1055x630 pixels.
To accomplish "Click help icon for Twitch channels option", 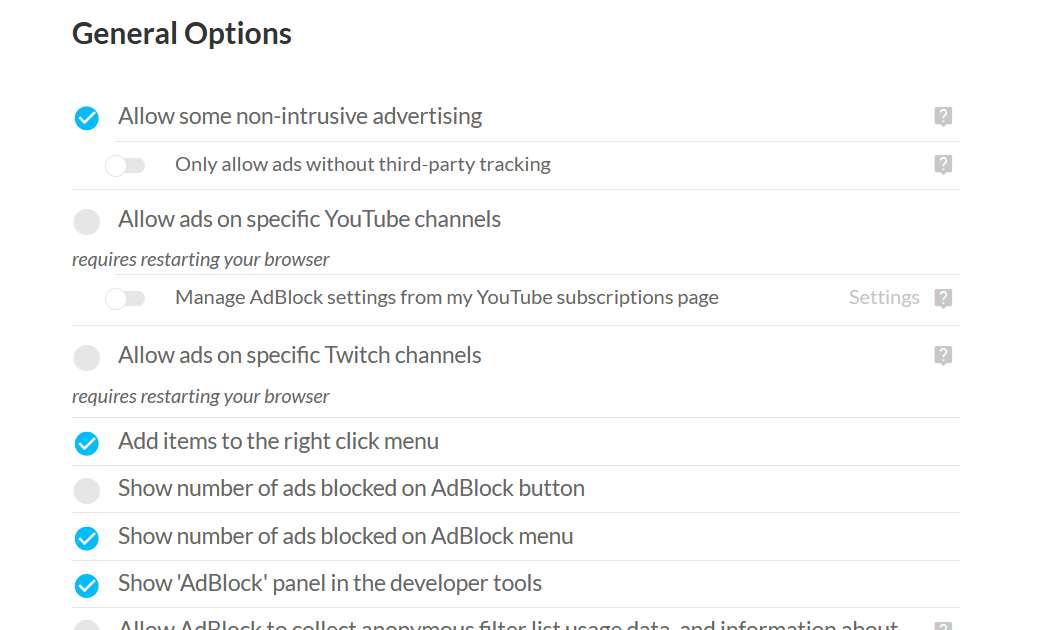I will 943,356.
